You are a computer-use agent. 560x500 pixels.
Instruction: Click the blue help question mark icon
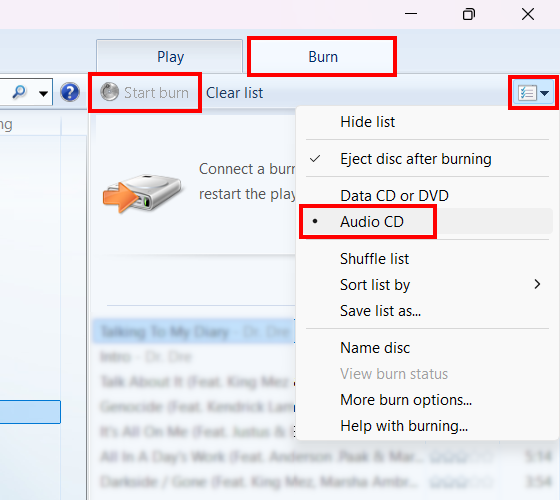70,92
